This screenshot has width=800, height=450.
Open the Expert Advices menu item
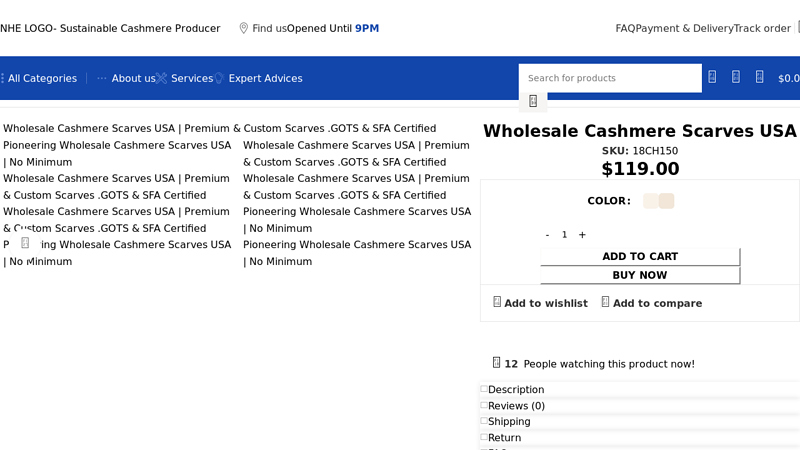(x=265, y=78)
